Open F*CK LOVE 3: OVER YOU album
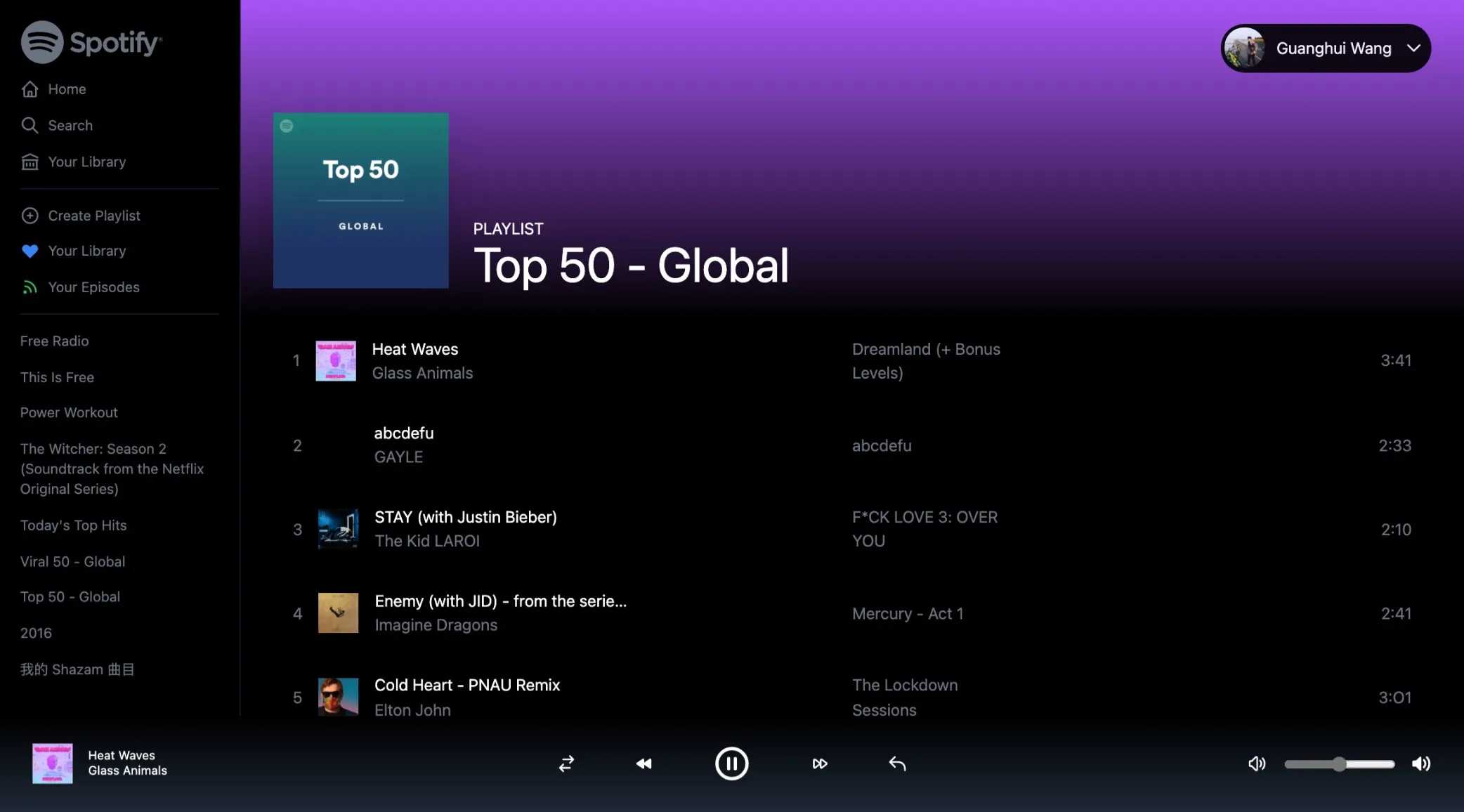 tap(924, 529)
